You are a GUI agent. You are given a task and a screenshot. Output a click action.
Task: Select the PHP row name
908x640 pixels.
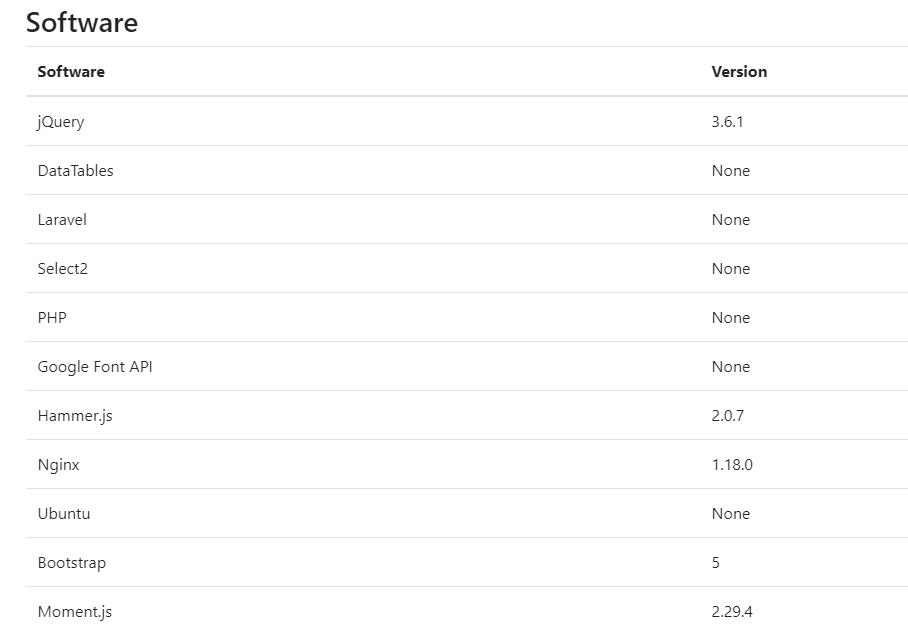point(52,318)
